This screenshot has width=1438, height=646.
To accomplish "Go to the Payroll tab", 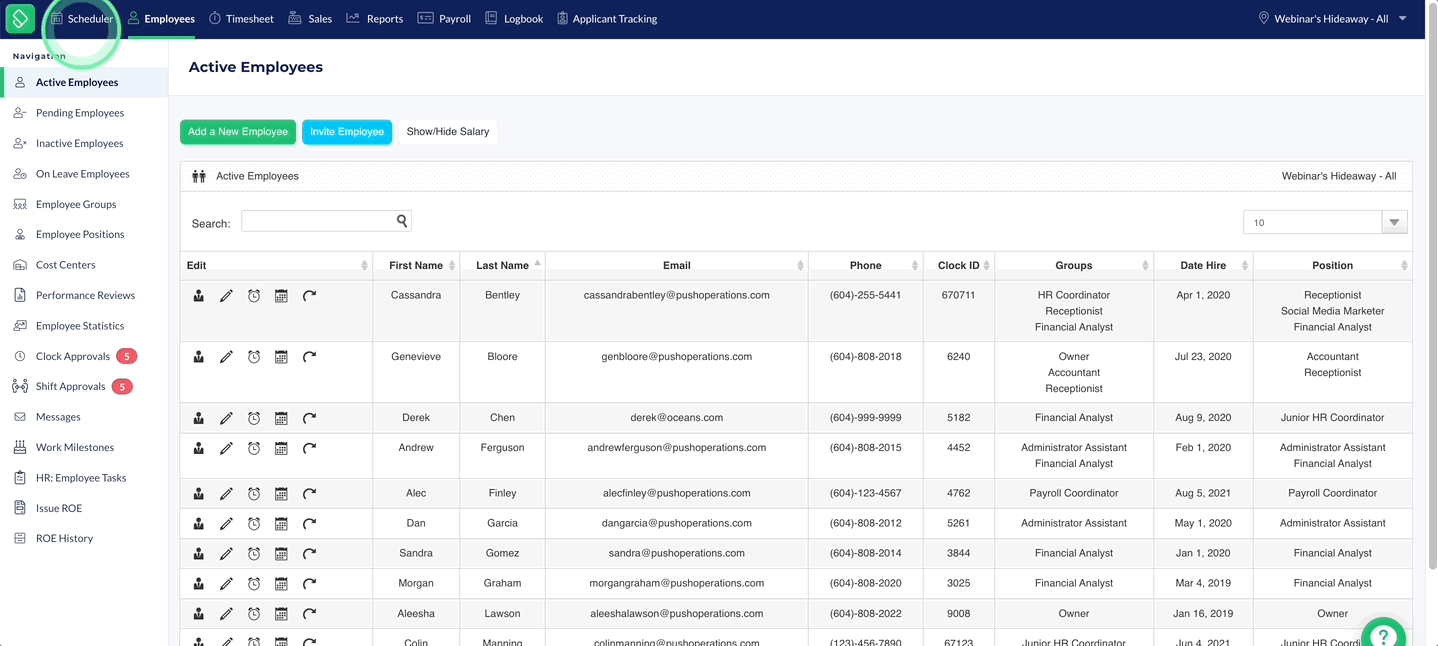I will coord(444,18).
